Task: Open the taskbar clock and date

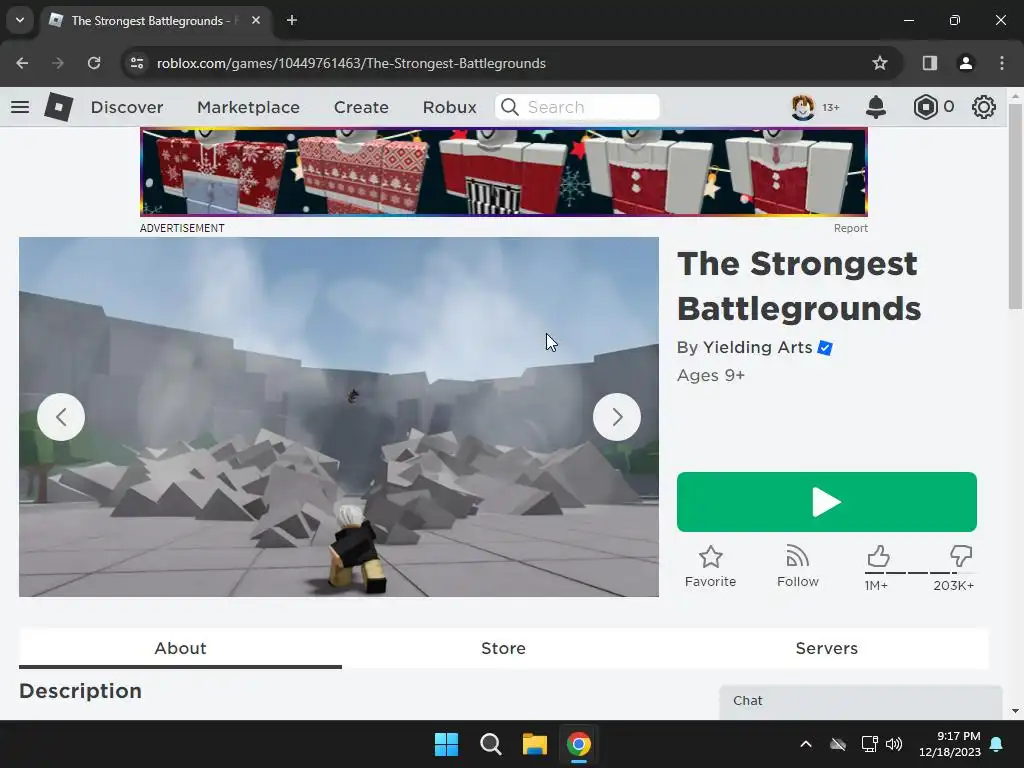Action: [950, 744]
